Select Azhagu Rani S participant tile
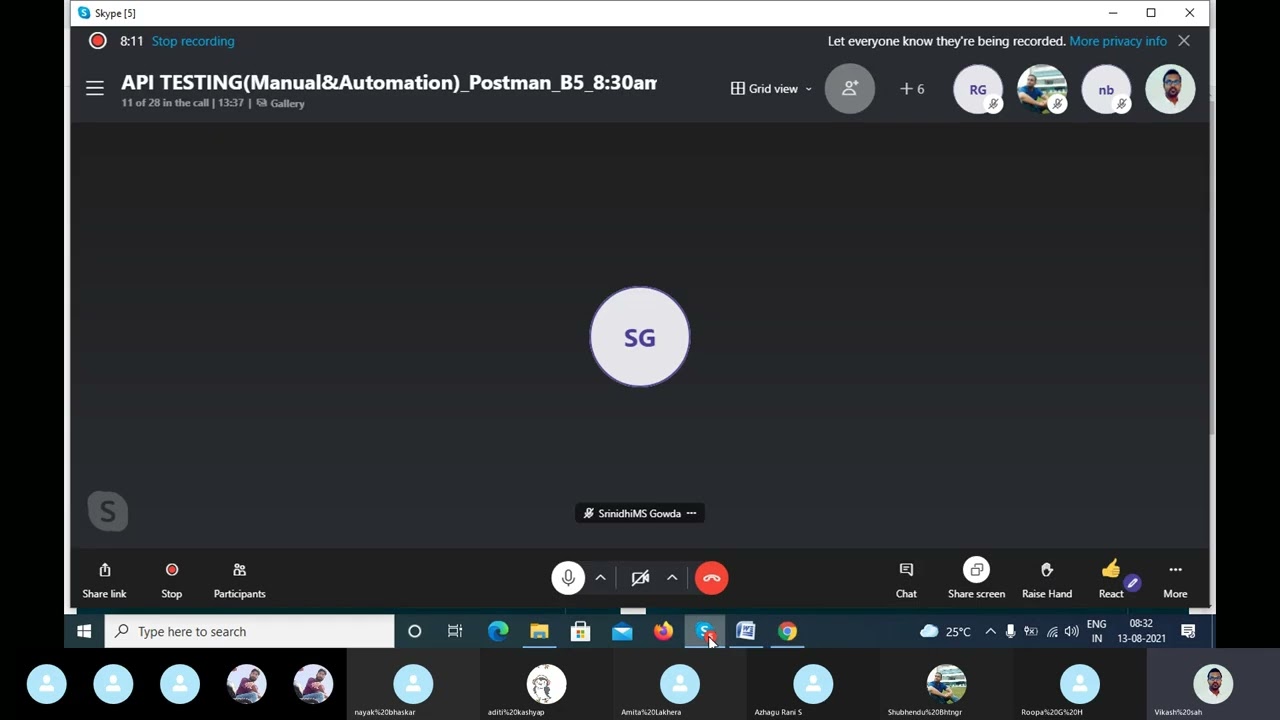1280x720 pixels. 813,685
